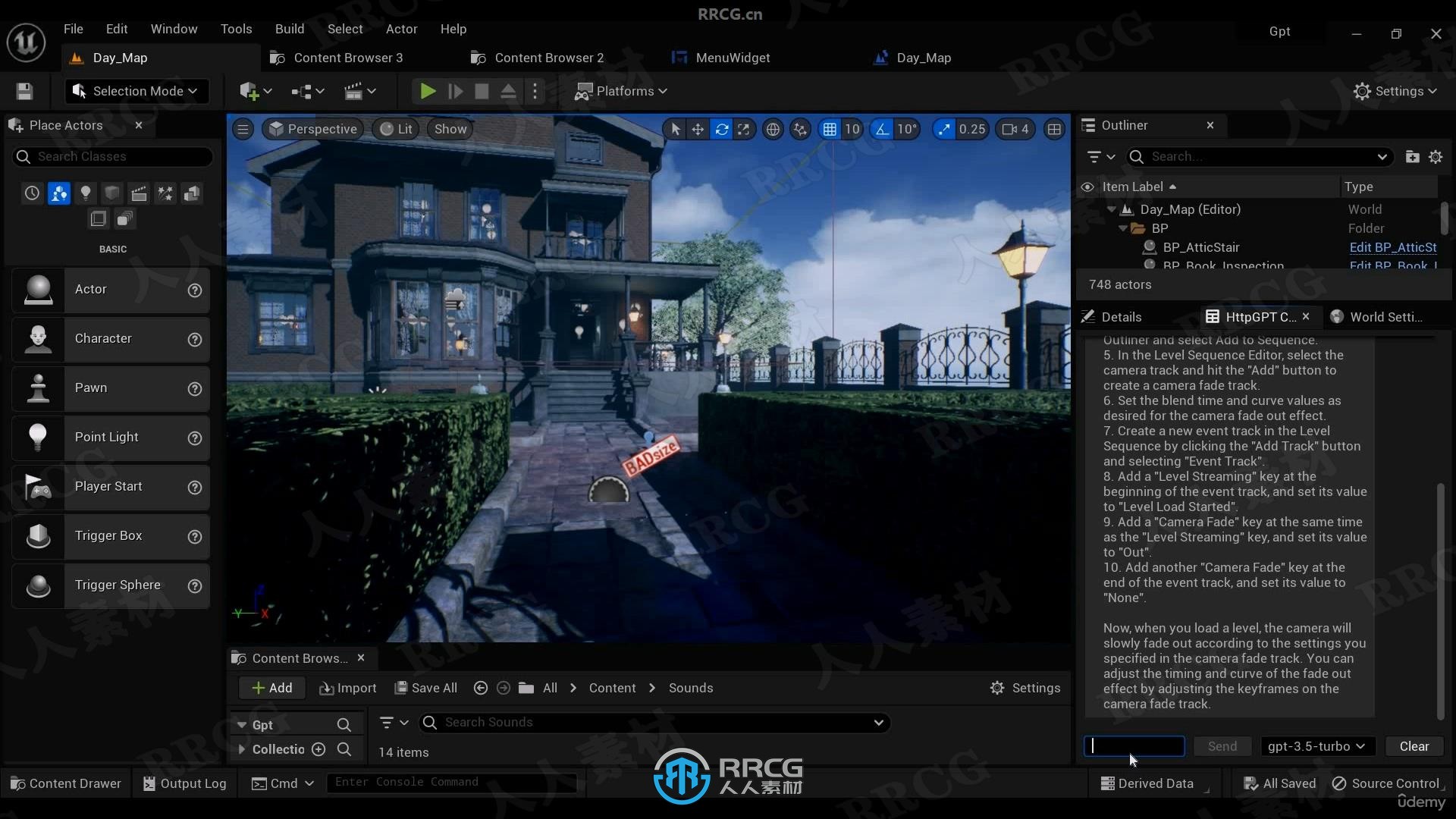The image size is (1456, 819).
Task: Open the Tools menu
Action: 236,29
